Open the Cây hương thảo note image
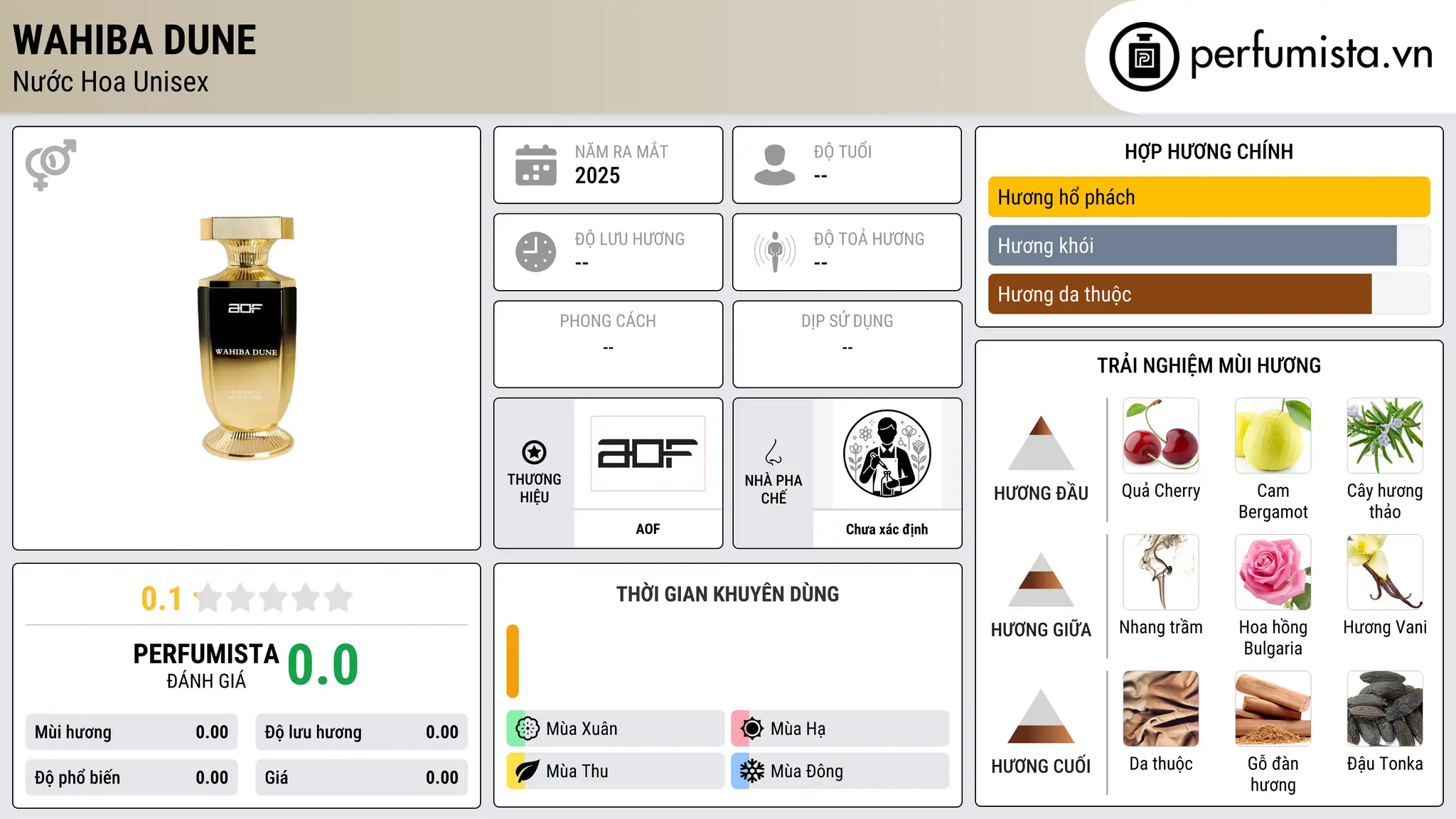The width and height of the screenshot is (1456, 819). pos(1385,436)
